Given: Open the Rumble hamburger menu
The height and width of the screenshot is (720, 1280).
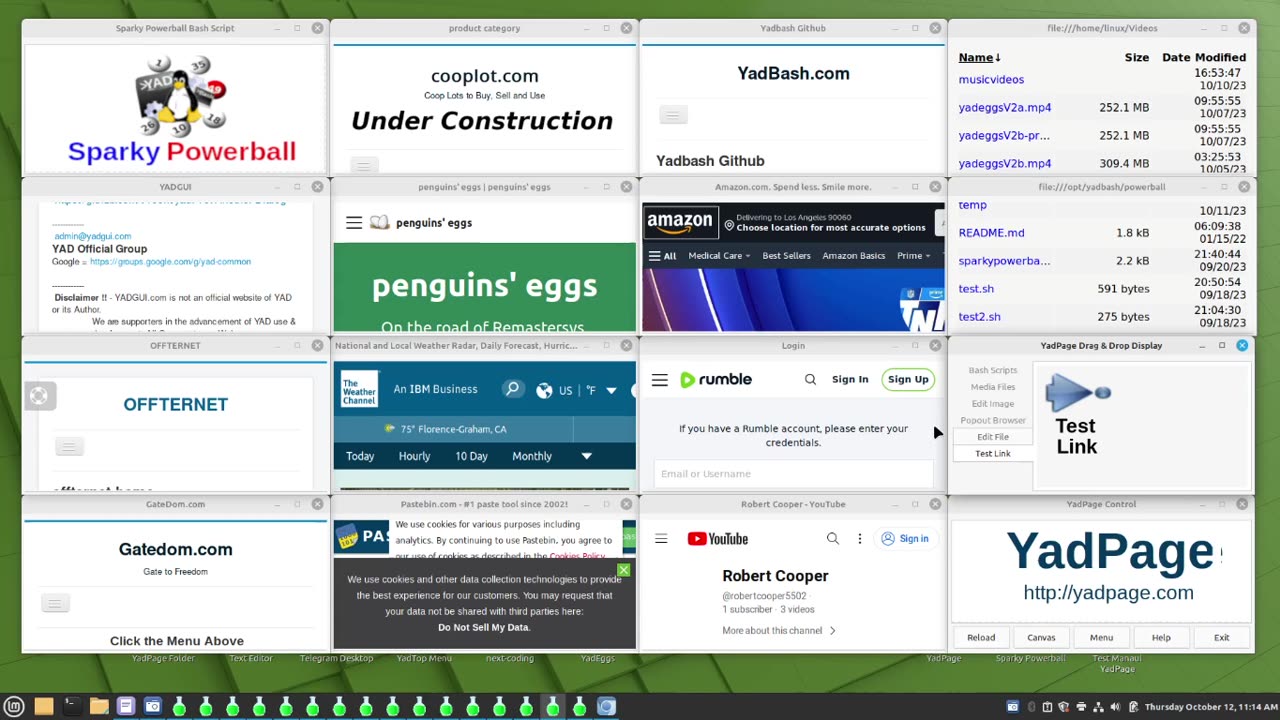Looking at the screenshot, I should coord(660,380).
